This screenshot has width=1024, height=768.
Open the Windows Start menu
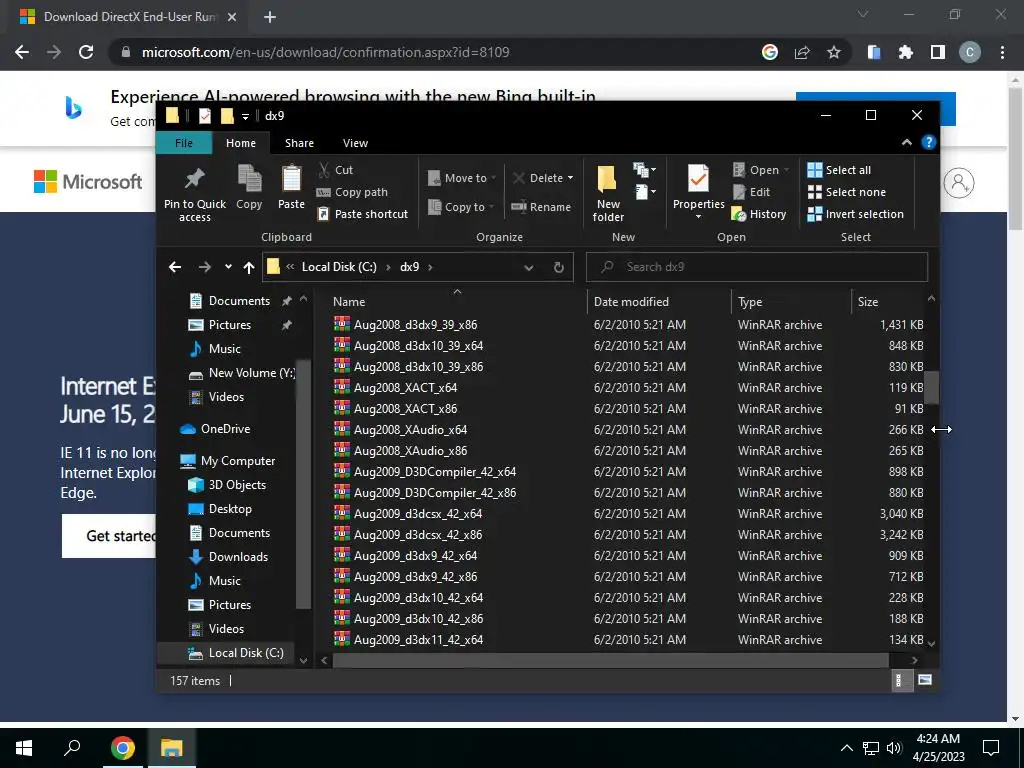[24, 748]
